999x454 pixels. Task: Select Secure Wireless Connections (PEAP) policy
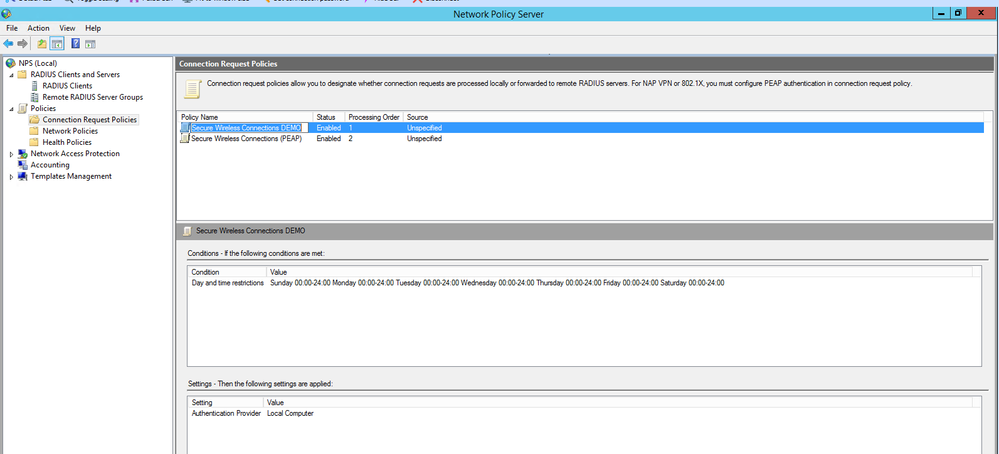click(246, 139)
